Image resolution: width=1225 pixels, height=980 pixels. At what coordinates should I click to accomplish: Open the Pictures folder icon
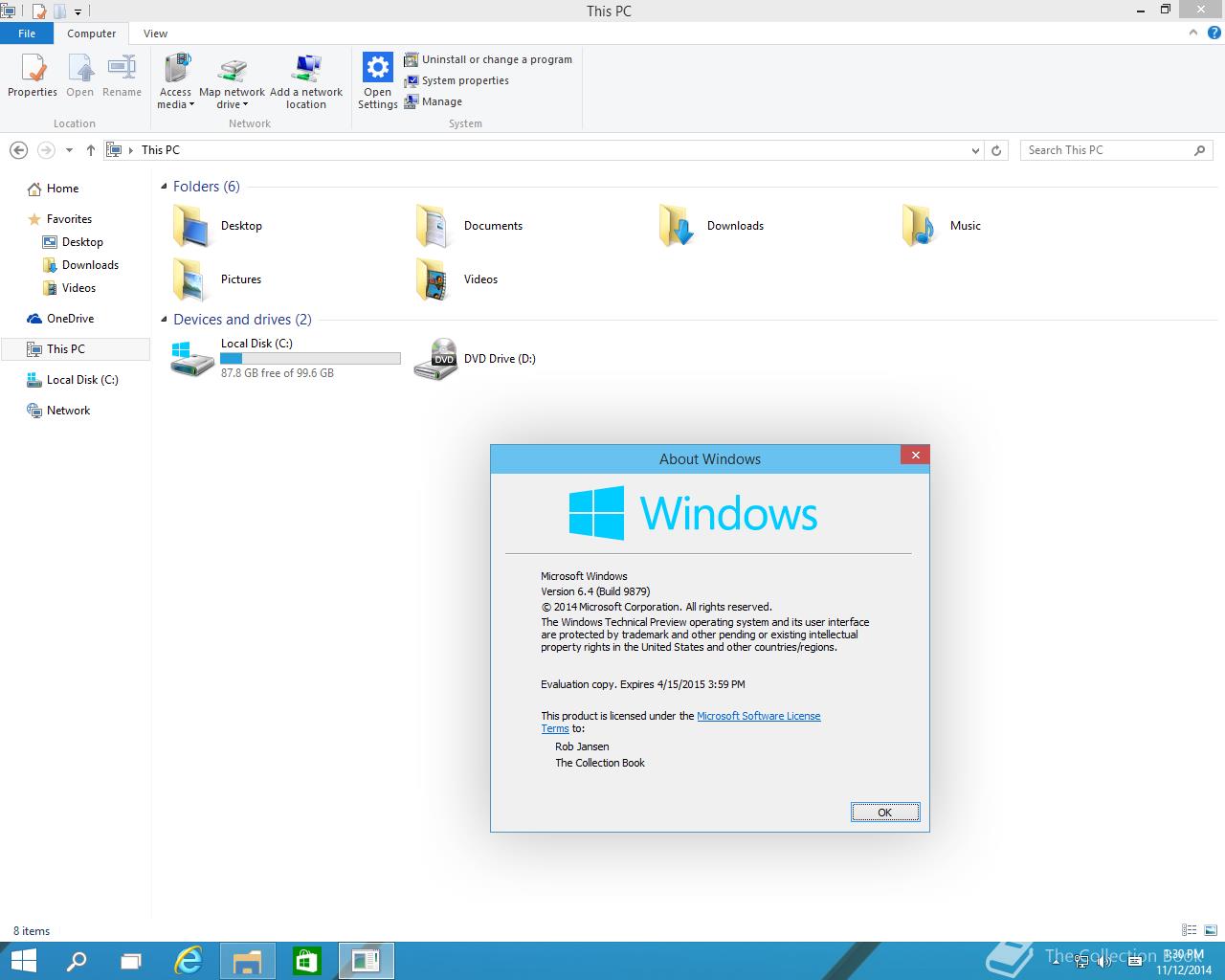coord(191,279)
